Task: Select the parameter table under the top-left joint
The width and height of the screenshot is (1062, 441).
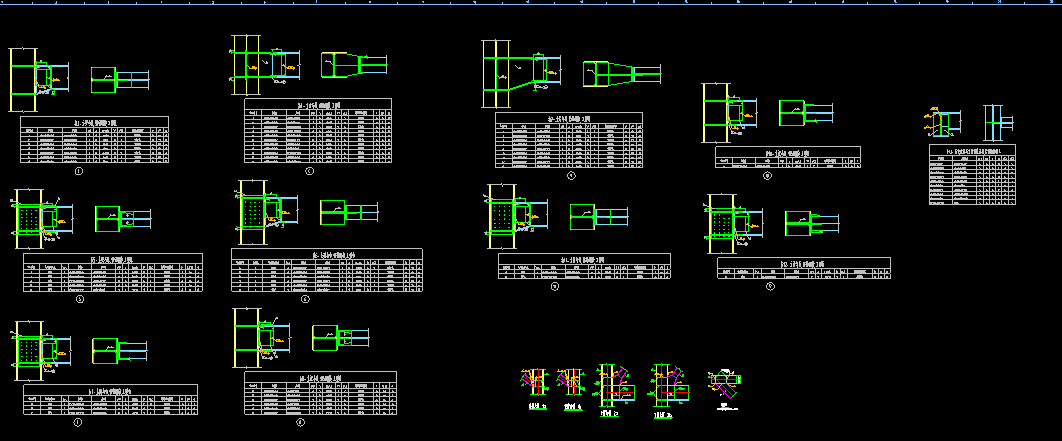Action: (x=94, y=141)
